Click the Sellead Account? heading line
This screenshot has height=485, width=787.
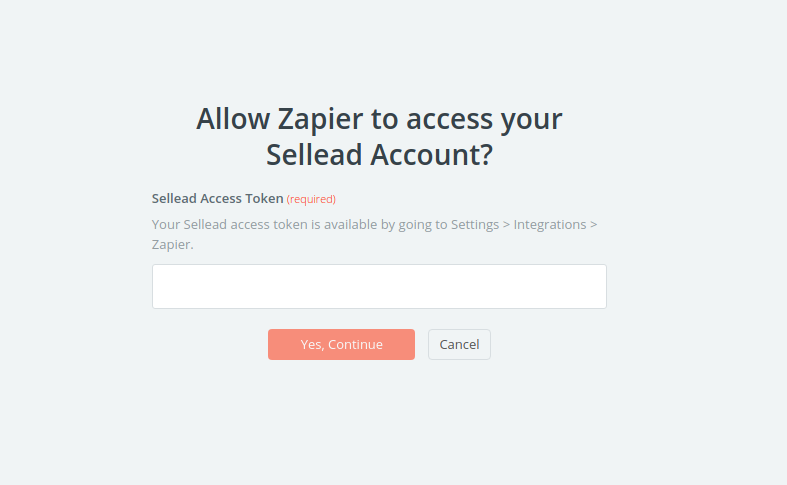click(379, 155)
